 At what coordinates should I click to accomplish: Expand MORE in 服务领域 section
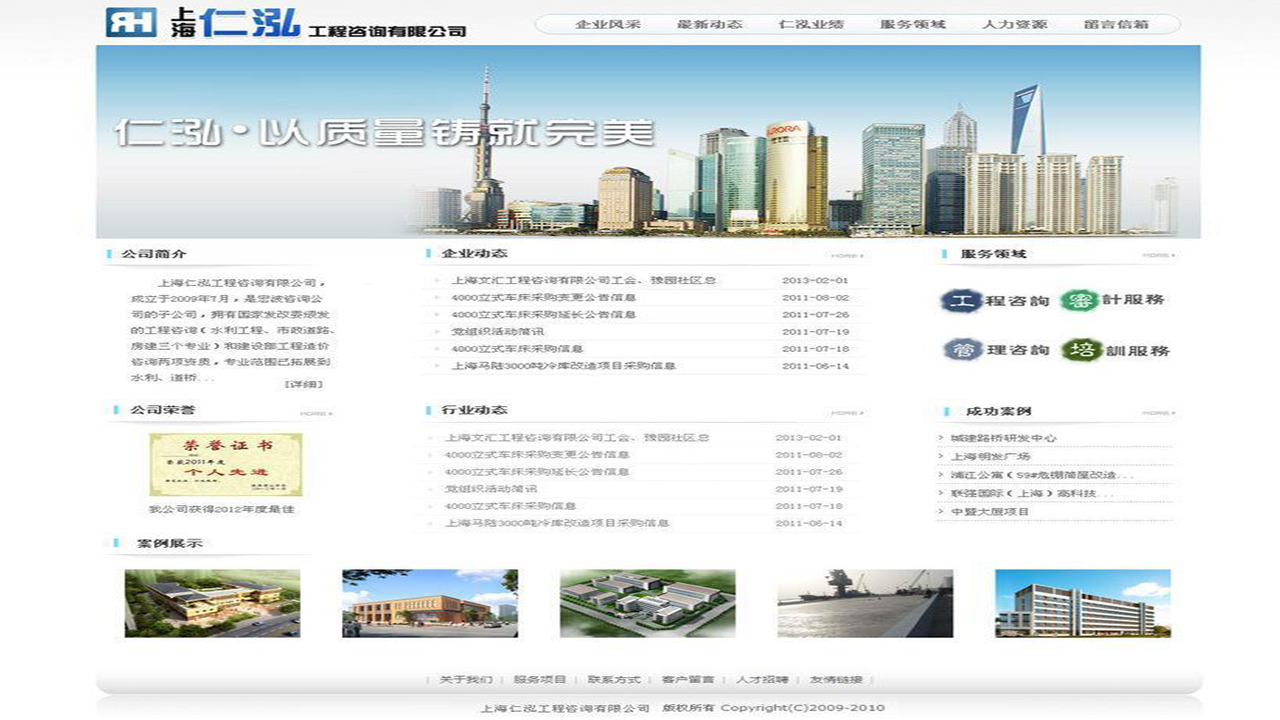[1158, 255]
